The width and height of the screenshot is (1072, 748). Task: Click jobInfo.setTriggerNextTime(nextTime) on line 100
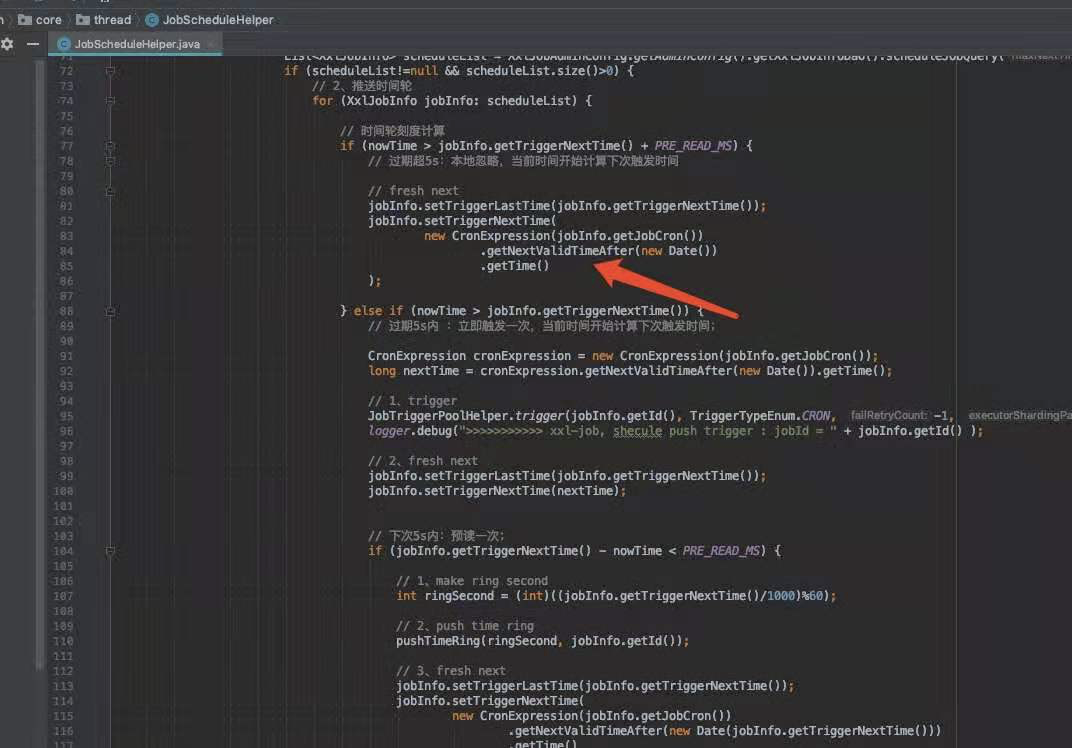(x=496, y=491)
